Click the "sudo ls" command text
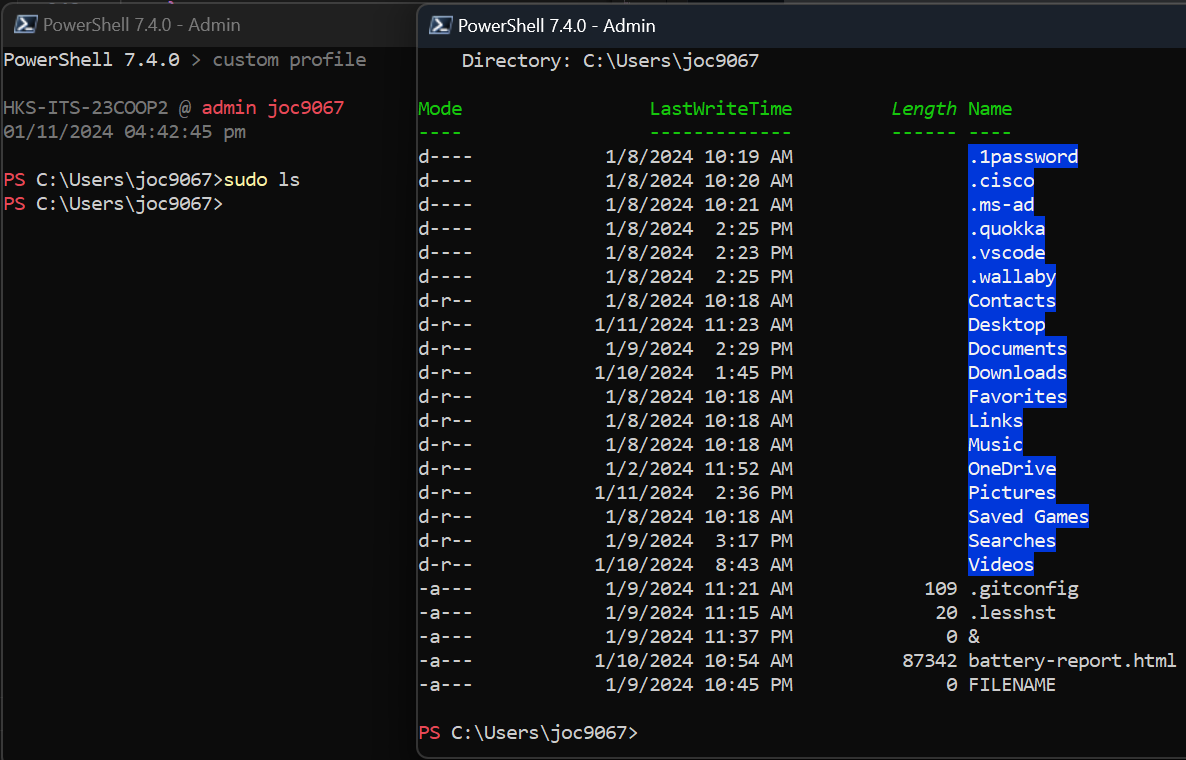1186x760 pixels. point(262,180)
